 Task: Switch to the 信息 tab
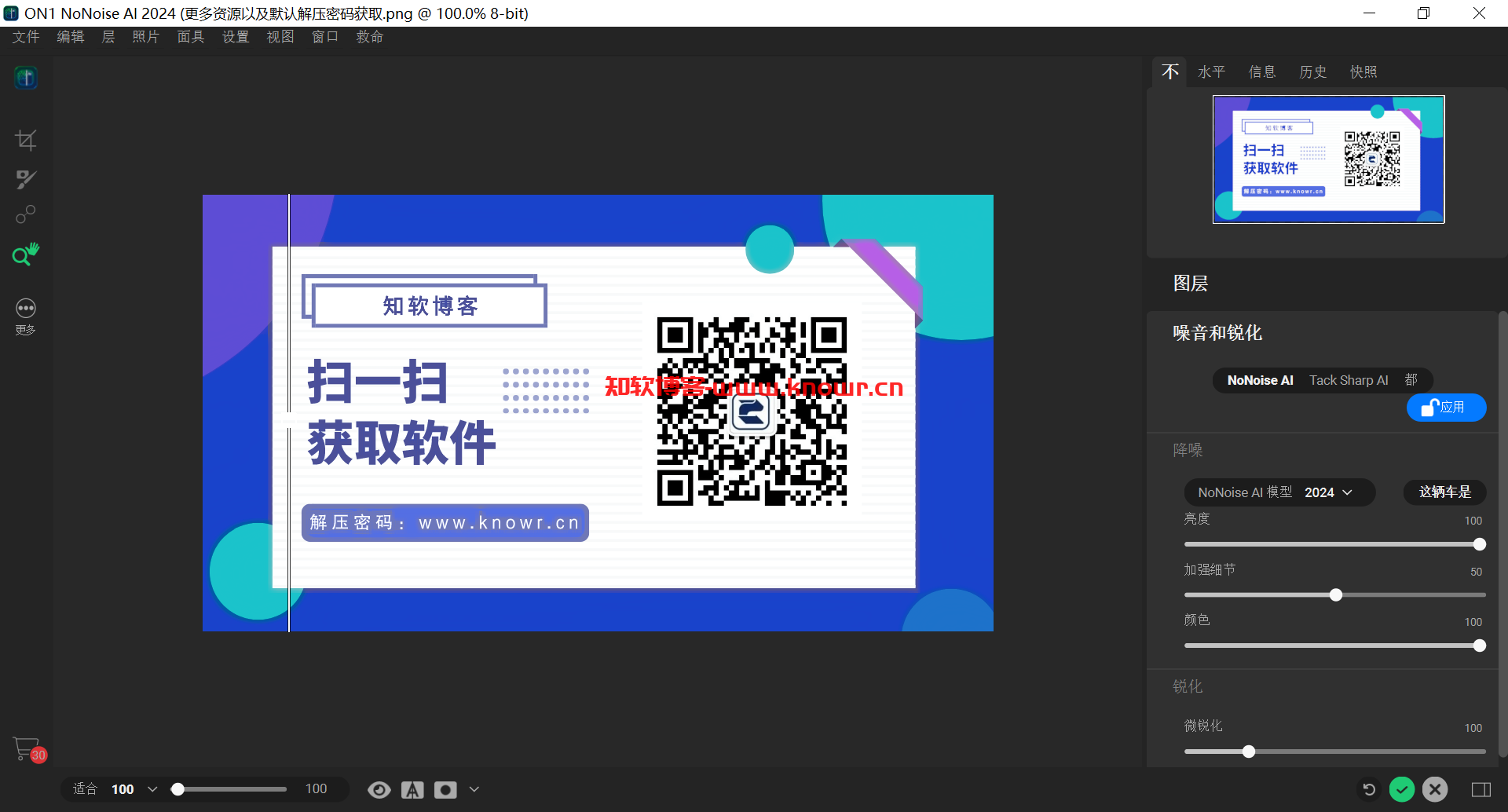pyautogui.click(x=1262, y=71)
